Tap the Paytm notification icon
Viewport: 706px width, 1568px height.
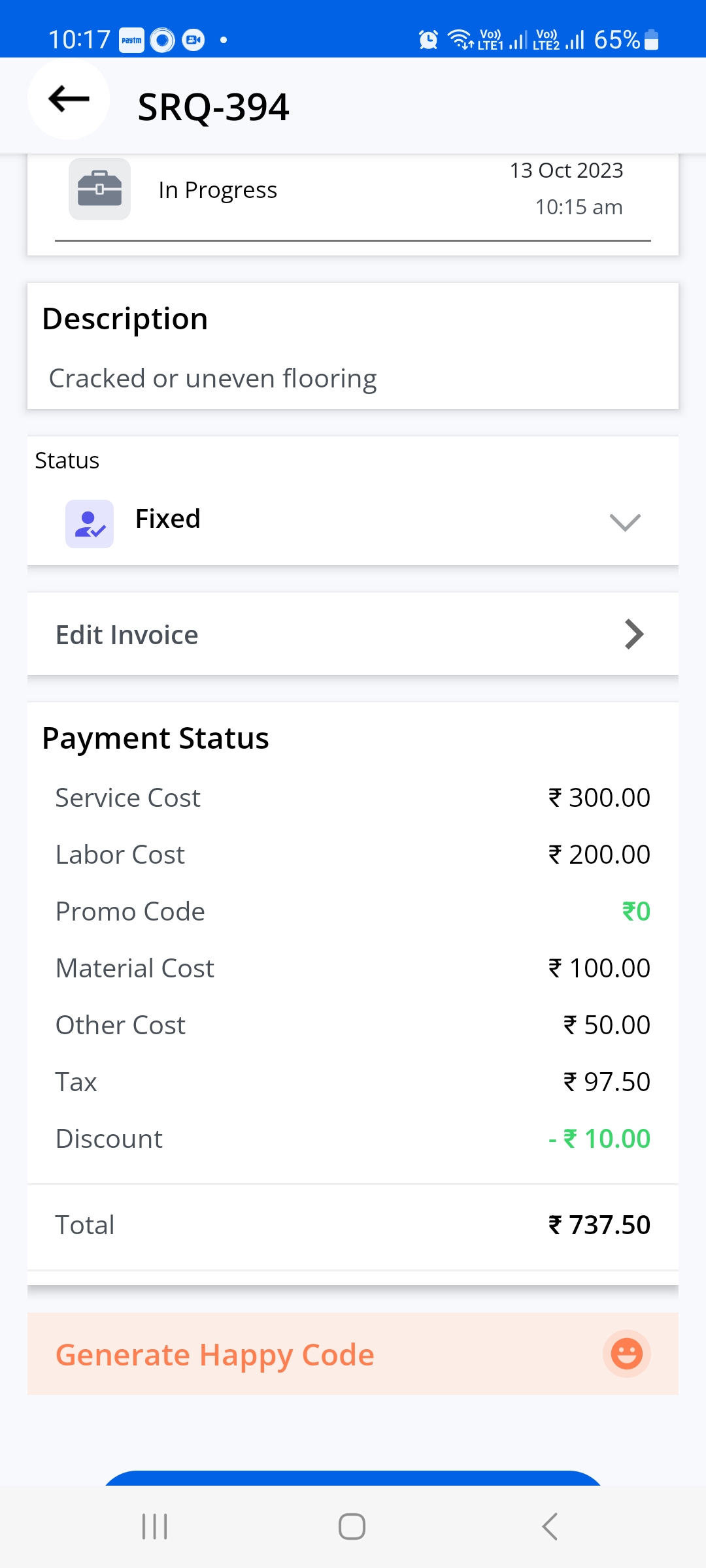131,40
